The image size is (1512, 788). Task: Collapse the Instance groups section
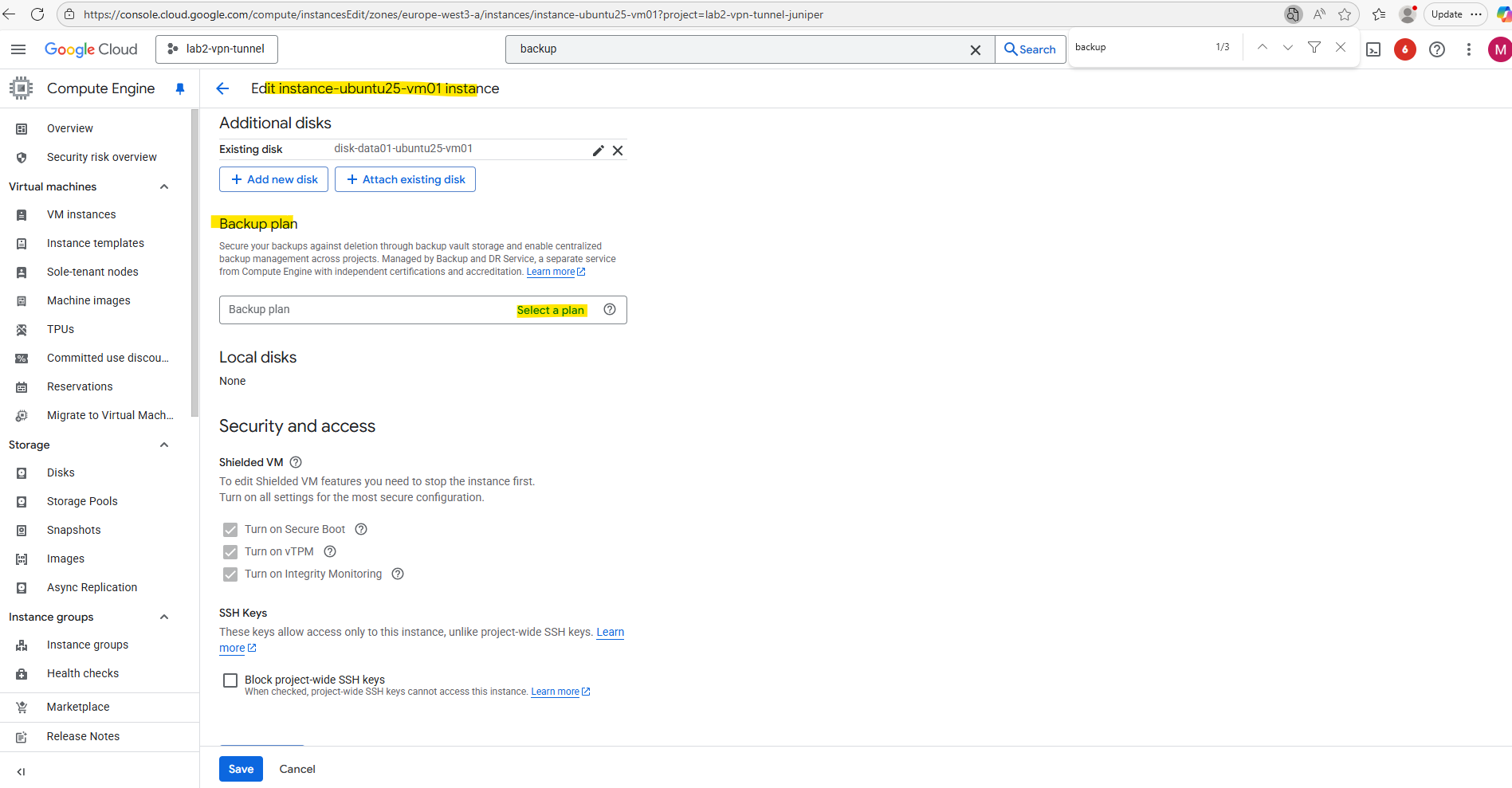click(x=164, y=617)
